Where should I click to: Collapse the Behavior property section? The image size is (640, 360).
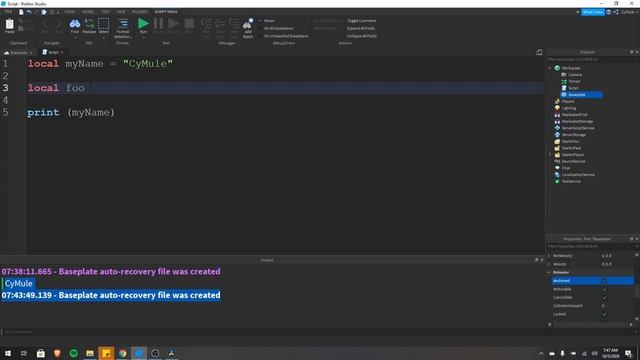[x=549, y=272]
